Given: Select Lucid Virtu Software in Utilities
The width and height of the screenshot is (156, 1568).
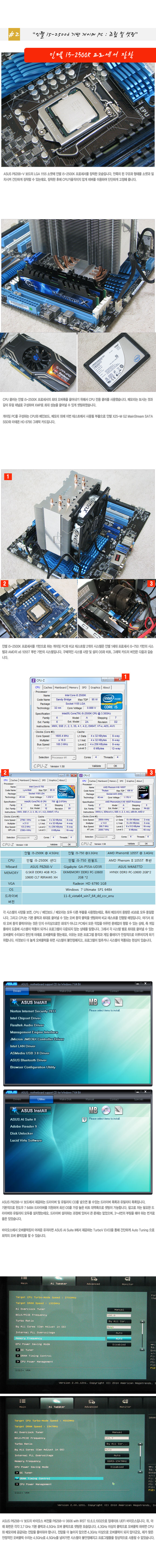Looking at the screenshot, I should pos(26,1141).
